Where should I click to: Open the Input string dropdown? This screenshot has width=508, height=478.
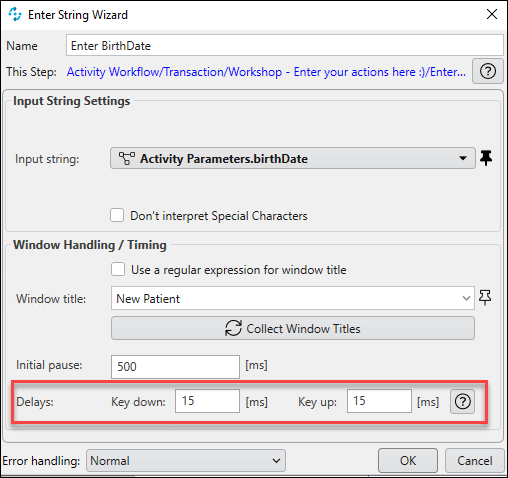tap(293, 158)
